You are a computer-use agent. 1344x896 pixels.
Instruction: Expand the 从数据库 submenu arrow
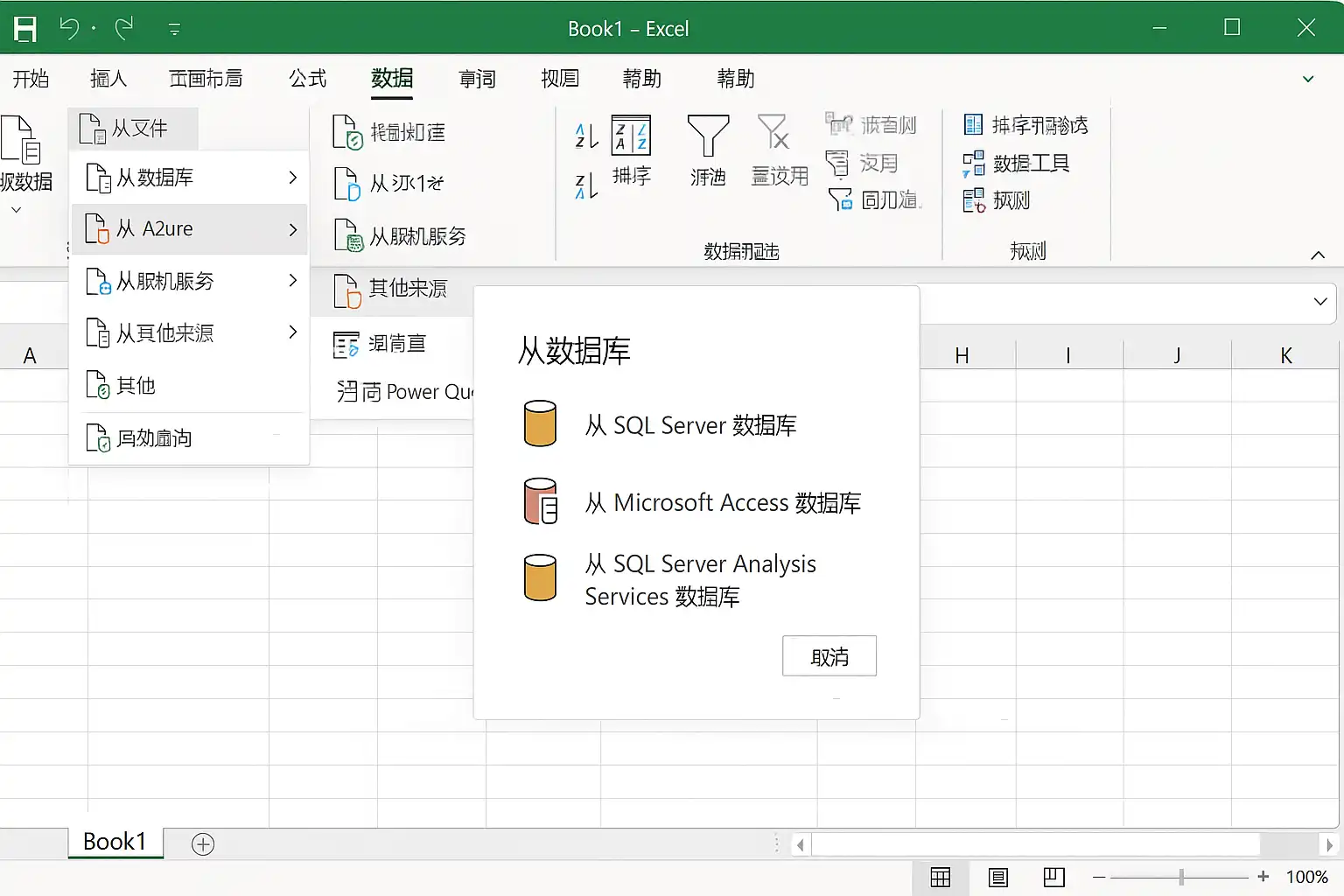(293, 178)
